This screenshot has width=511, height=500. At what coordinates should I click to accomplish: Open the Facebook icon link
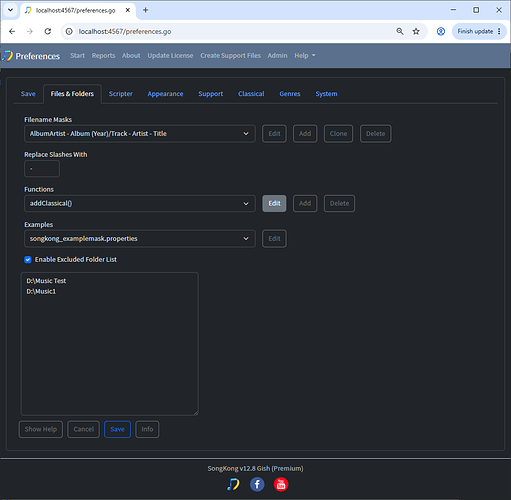257,484
